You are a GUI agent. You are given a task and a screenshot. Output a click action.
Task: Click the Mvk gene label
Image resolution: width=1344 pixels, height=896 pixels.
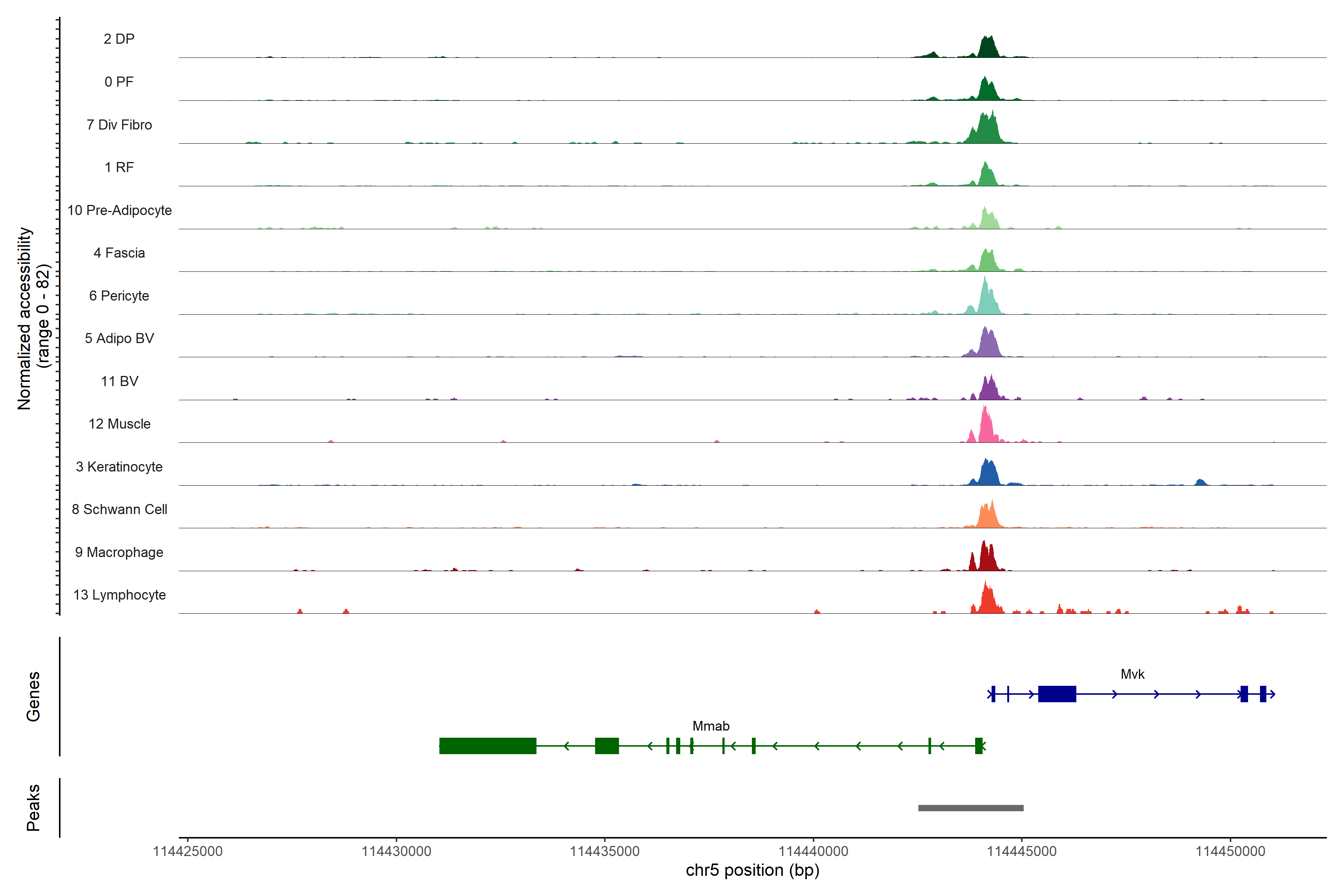click(x=1132, y=674)
